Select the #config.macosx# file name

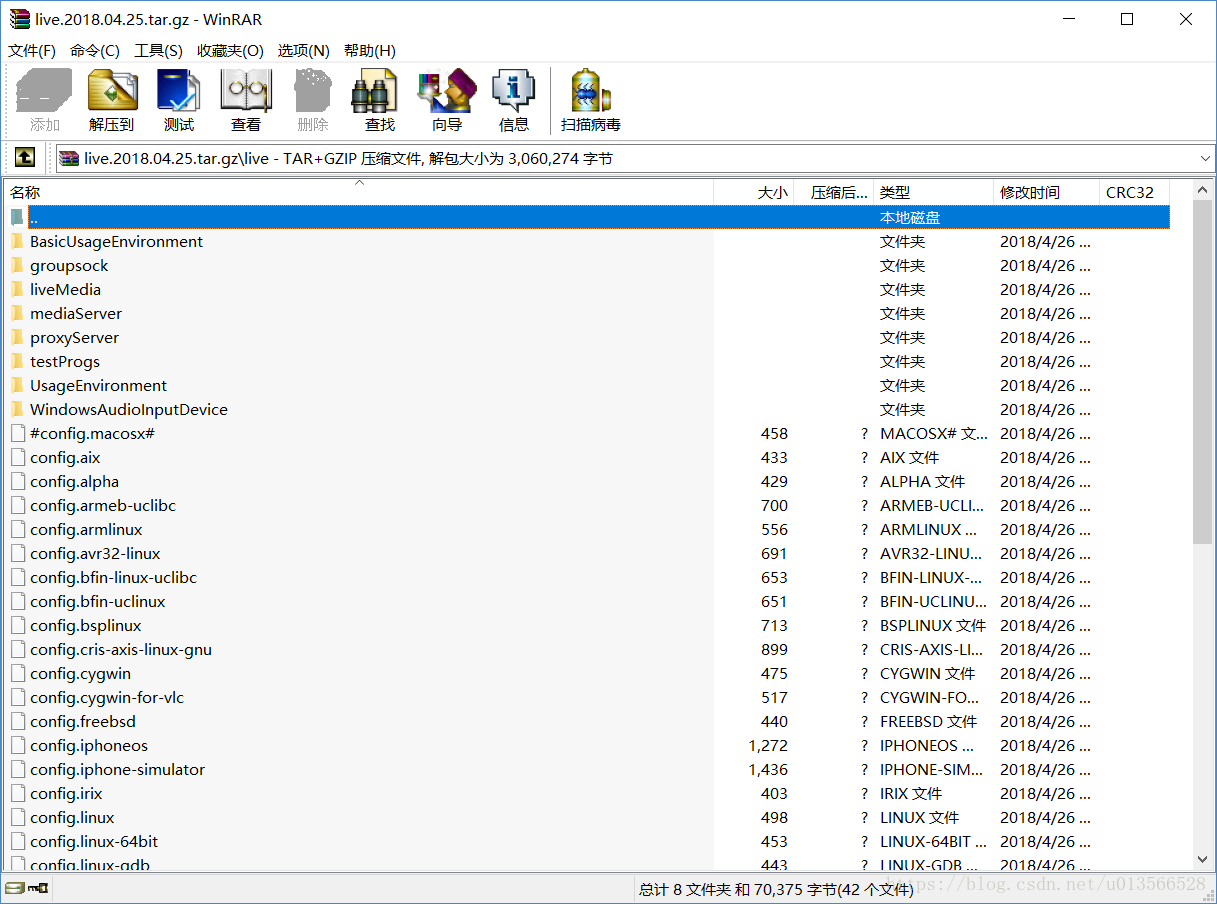pyautogui.click(x=92, y=433)
